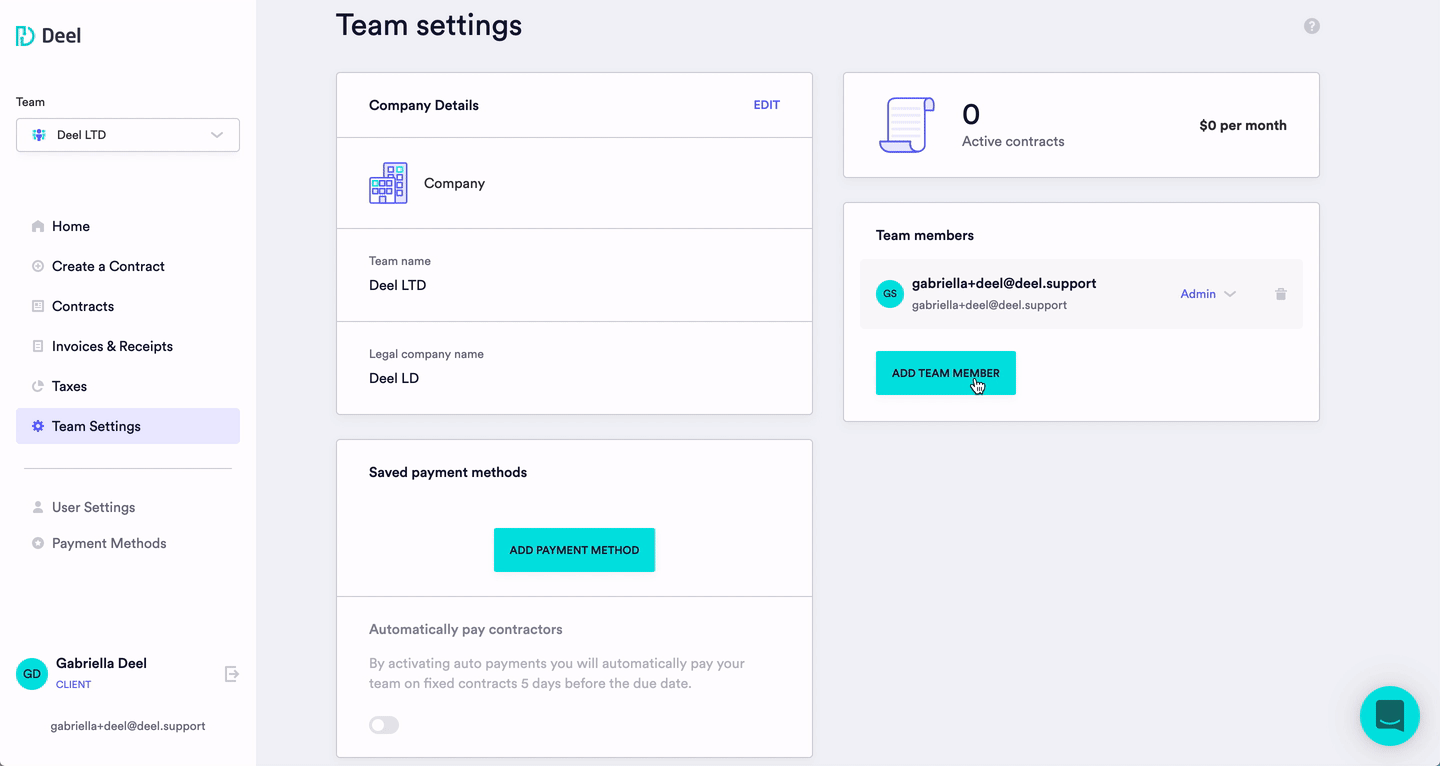Screen dimensions: 1440x766
Task: Open the help question mark icon
Action: (1312, 26)
